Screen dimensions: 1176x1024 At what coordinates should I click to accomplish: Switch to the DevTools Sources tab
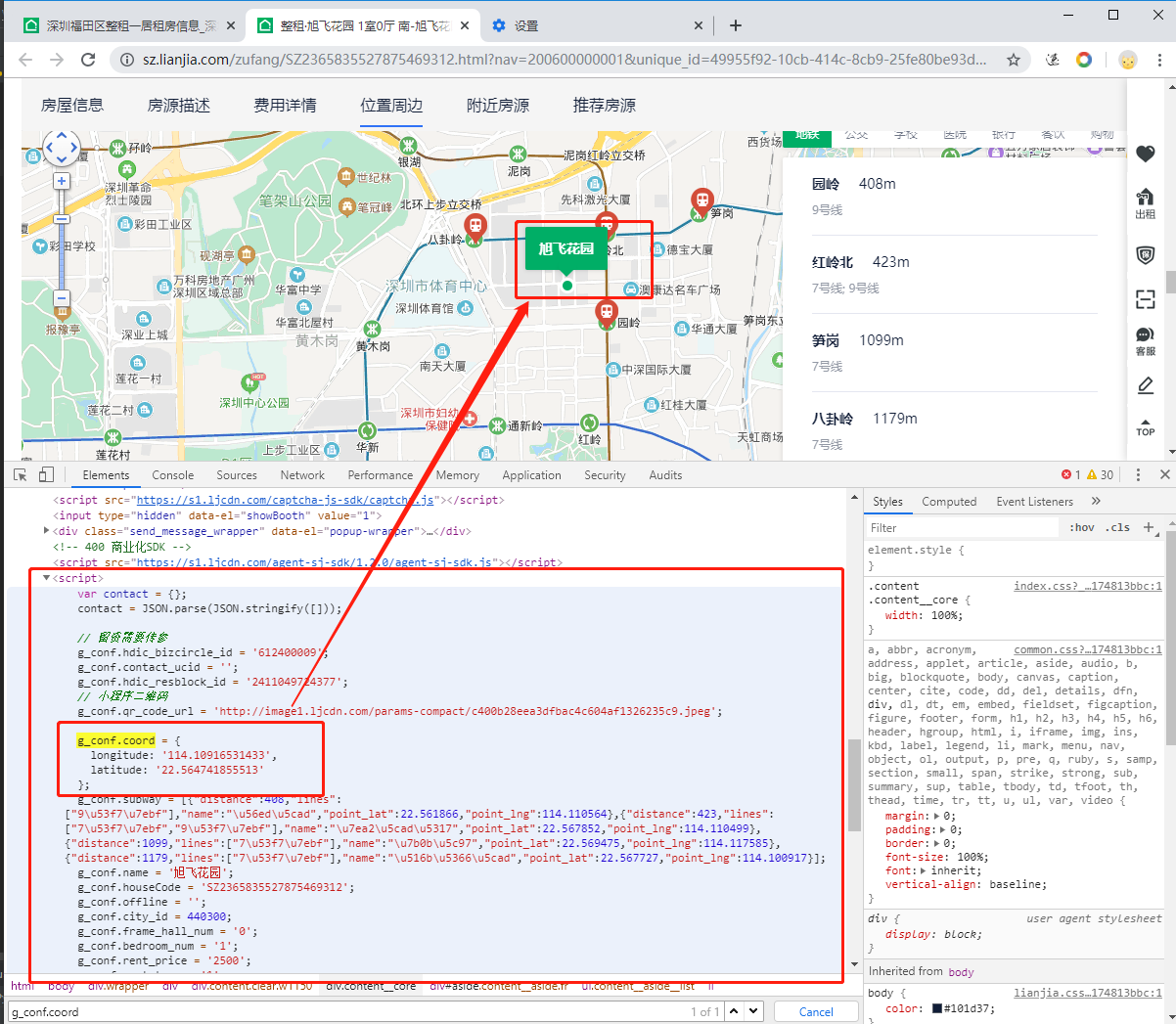[x=237, y=474]
